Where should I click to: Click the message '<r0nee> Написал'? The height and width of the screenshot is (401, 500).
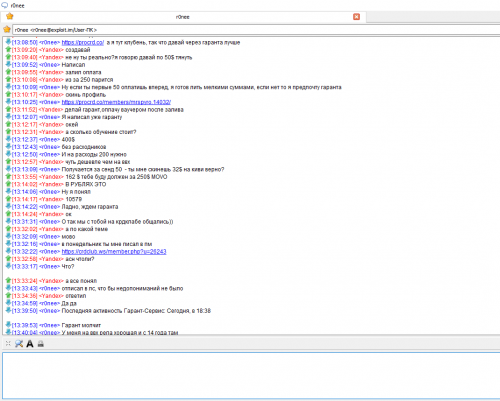tap(62, 65)
